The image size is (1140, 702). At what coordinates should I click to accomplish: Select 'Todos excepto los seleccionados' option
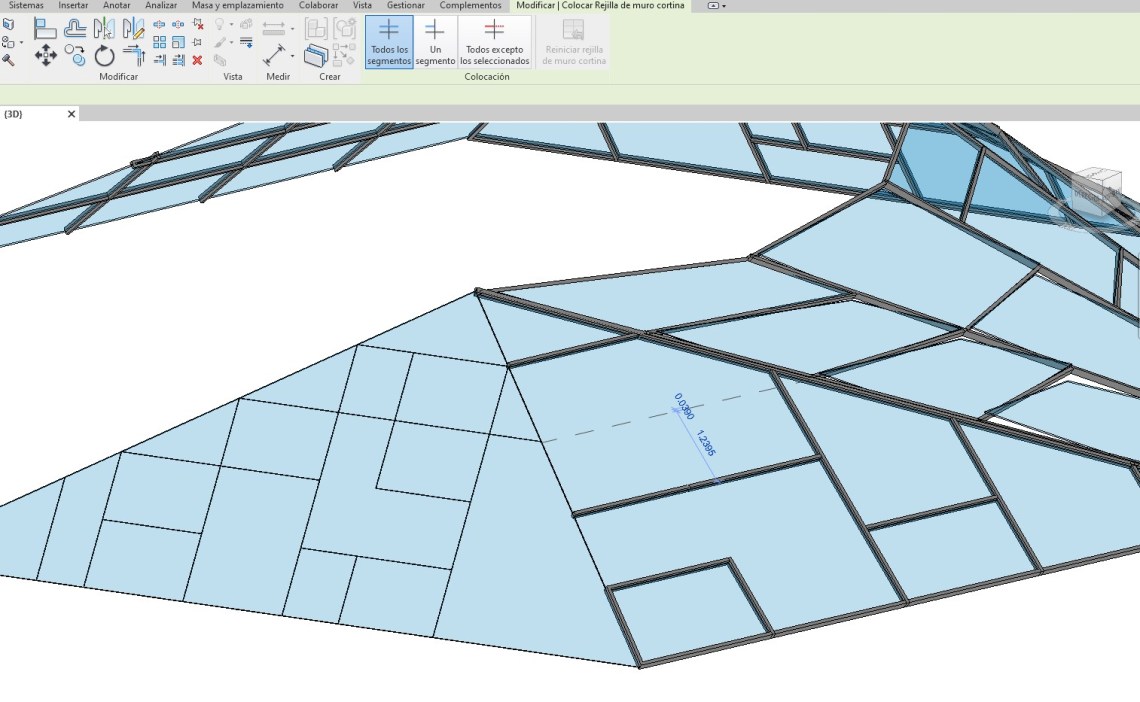pos(494,42)
